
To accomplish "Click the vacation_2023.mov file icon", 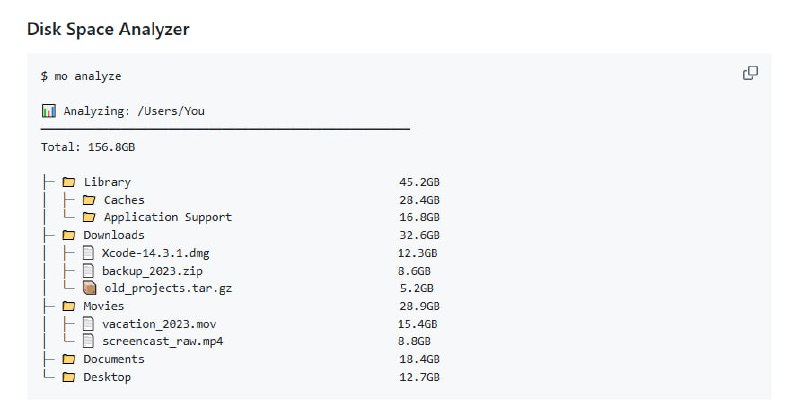I will point(89,324).
